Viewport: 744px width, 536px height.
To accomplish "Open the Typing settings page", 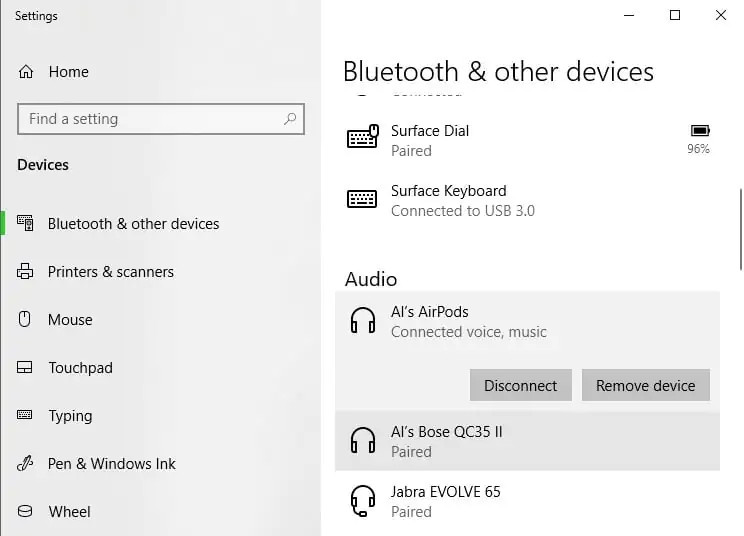I will point(70,416).
